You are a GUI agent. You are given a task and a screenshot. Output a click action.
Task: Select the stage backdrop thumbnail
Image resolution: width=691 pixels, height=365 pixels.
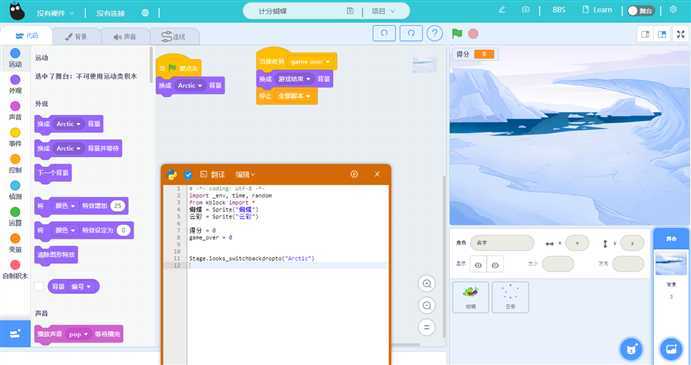671,262
